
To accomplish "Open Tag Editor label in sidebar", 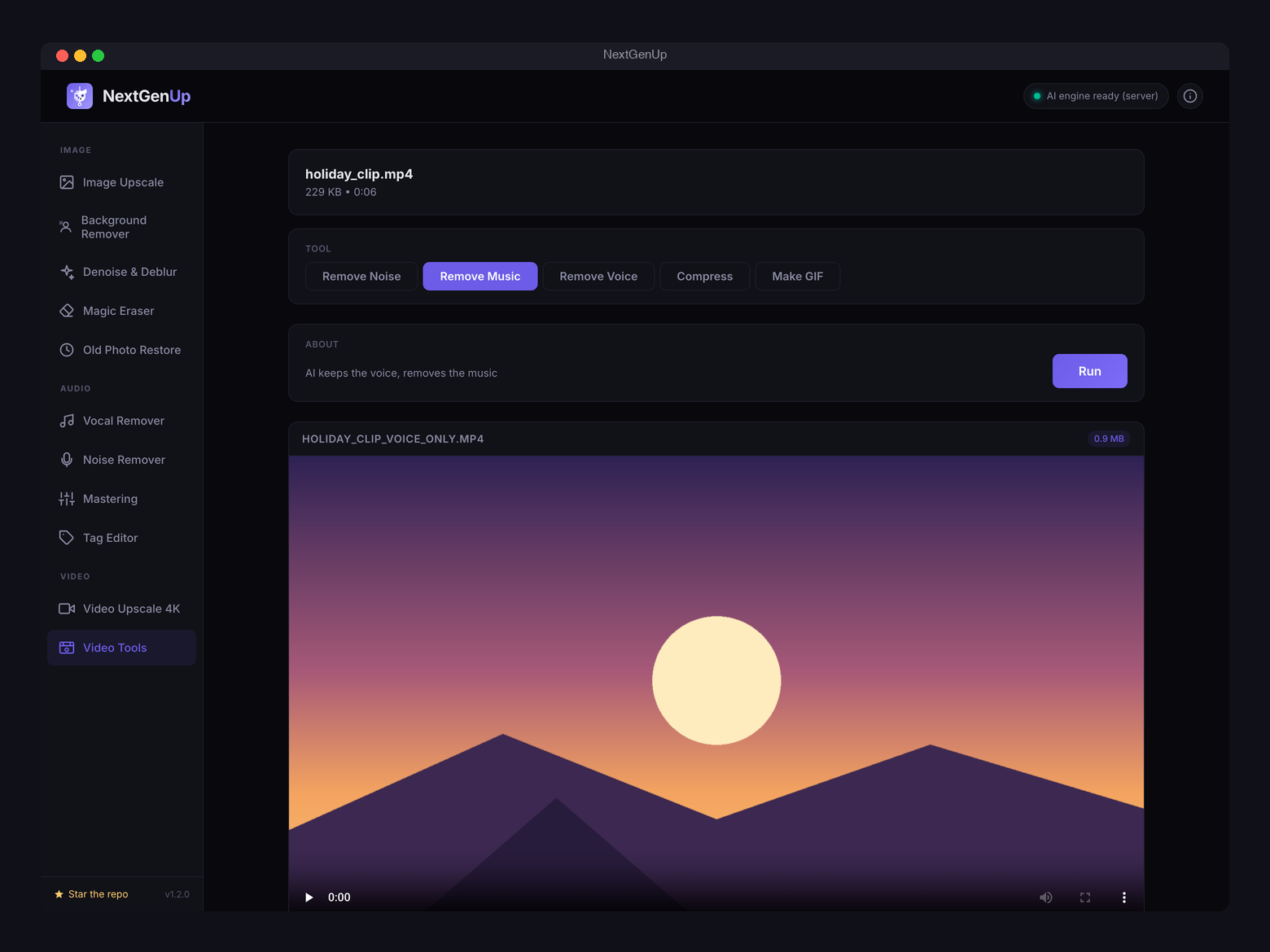I will [111, 538].
